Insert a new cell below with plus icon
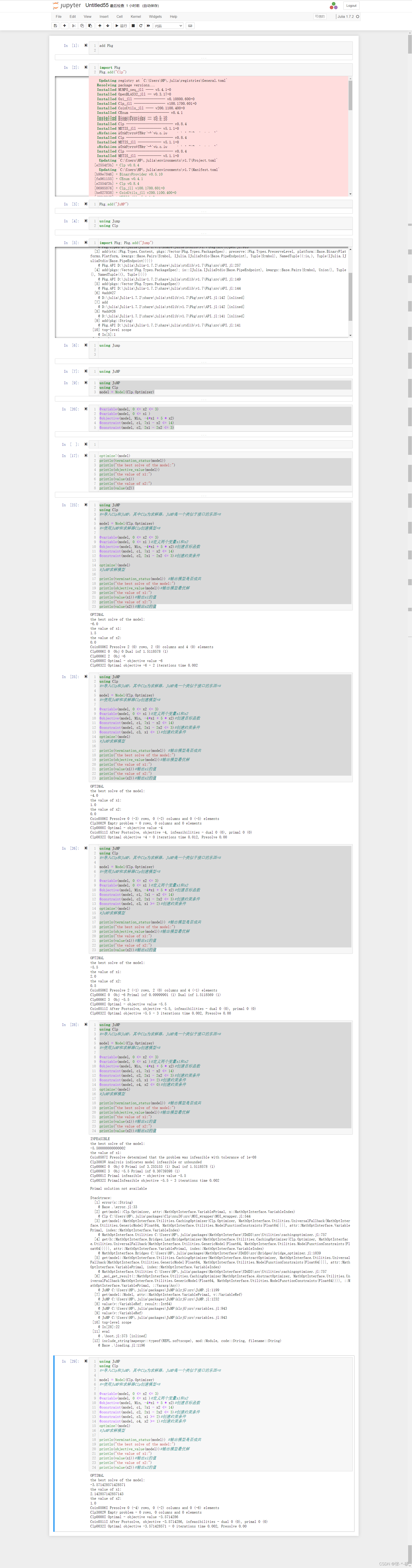Screen dimensions: 412x1568 [x=65, y=26]
